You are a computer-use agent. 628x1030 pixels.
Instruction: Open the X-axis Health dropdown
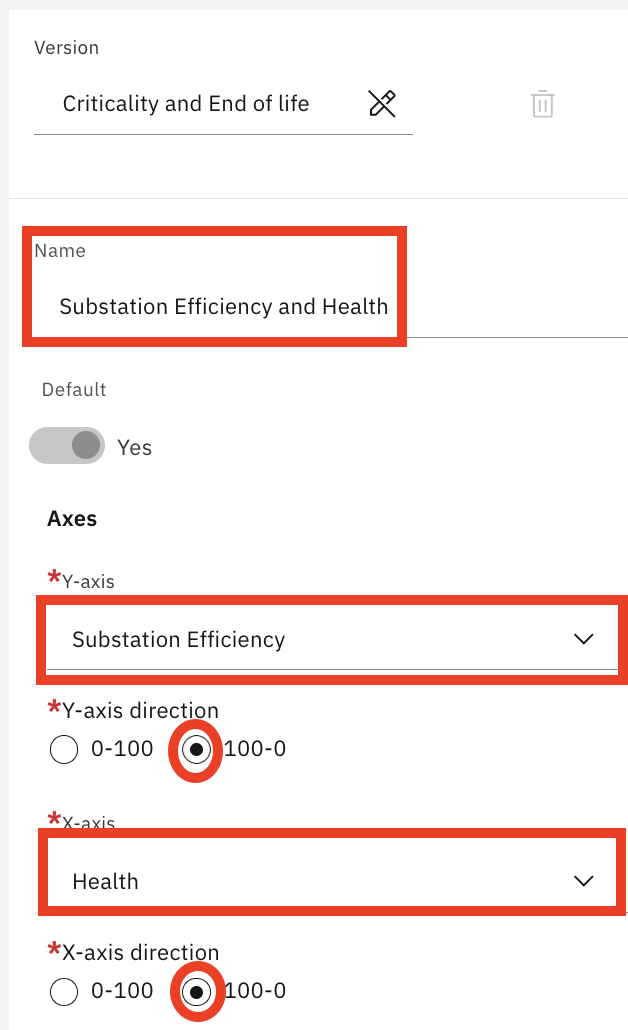[332, 881]
